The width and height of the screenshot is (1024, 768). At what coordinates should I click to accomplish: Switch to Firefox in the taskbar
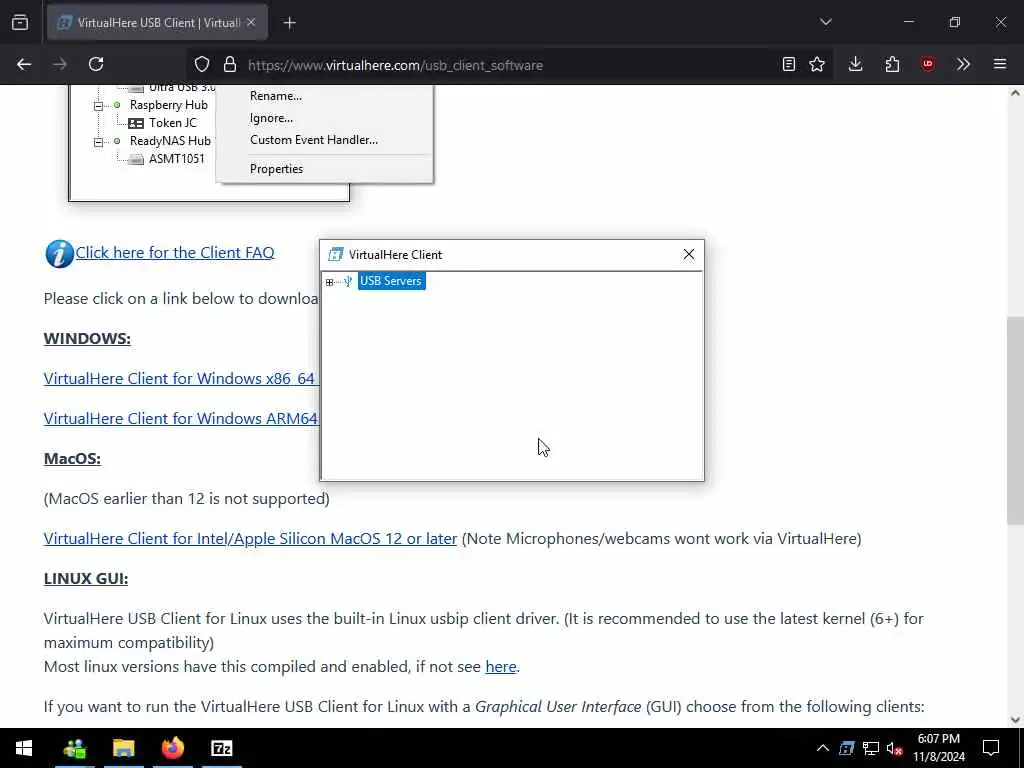172,748
